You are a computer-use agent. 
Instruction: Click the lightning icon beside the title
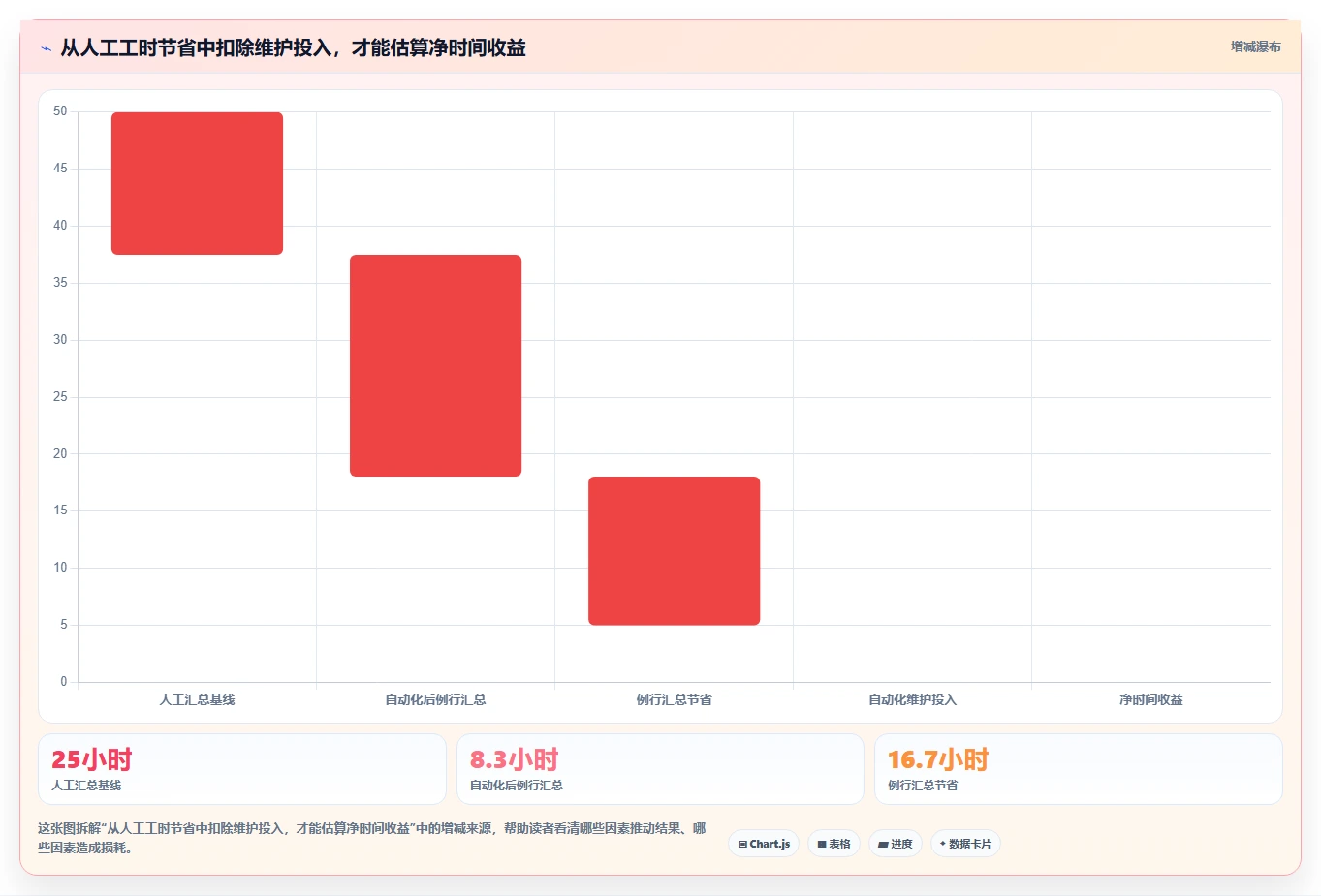[x=46, y=48]
